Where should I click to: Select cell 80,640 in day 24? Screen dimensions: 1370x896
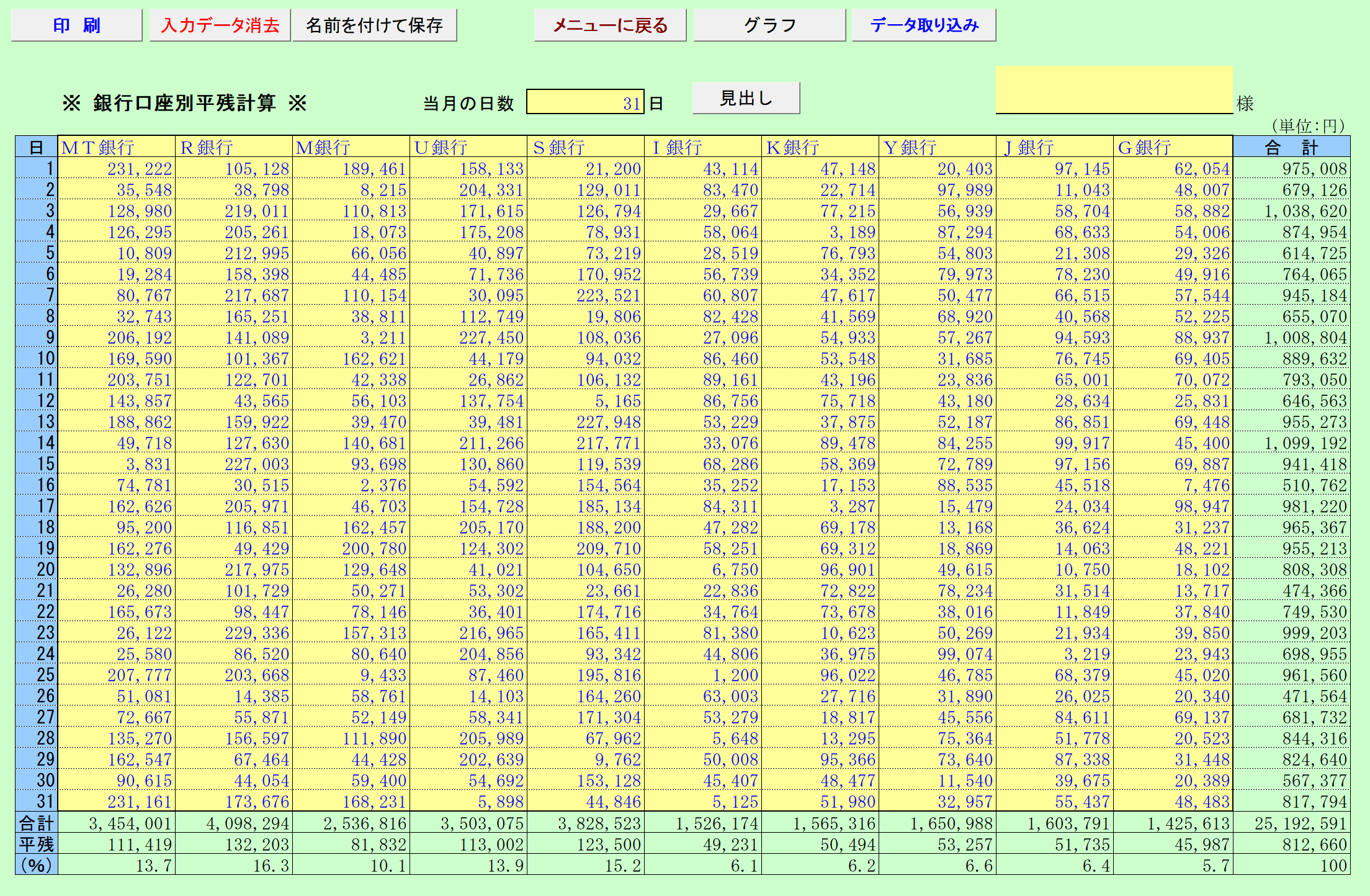pyautogui.click(x=351, y=653)
